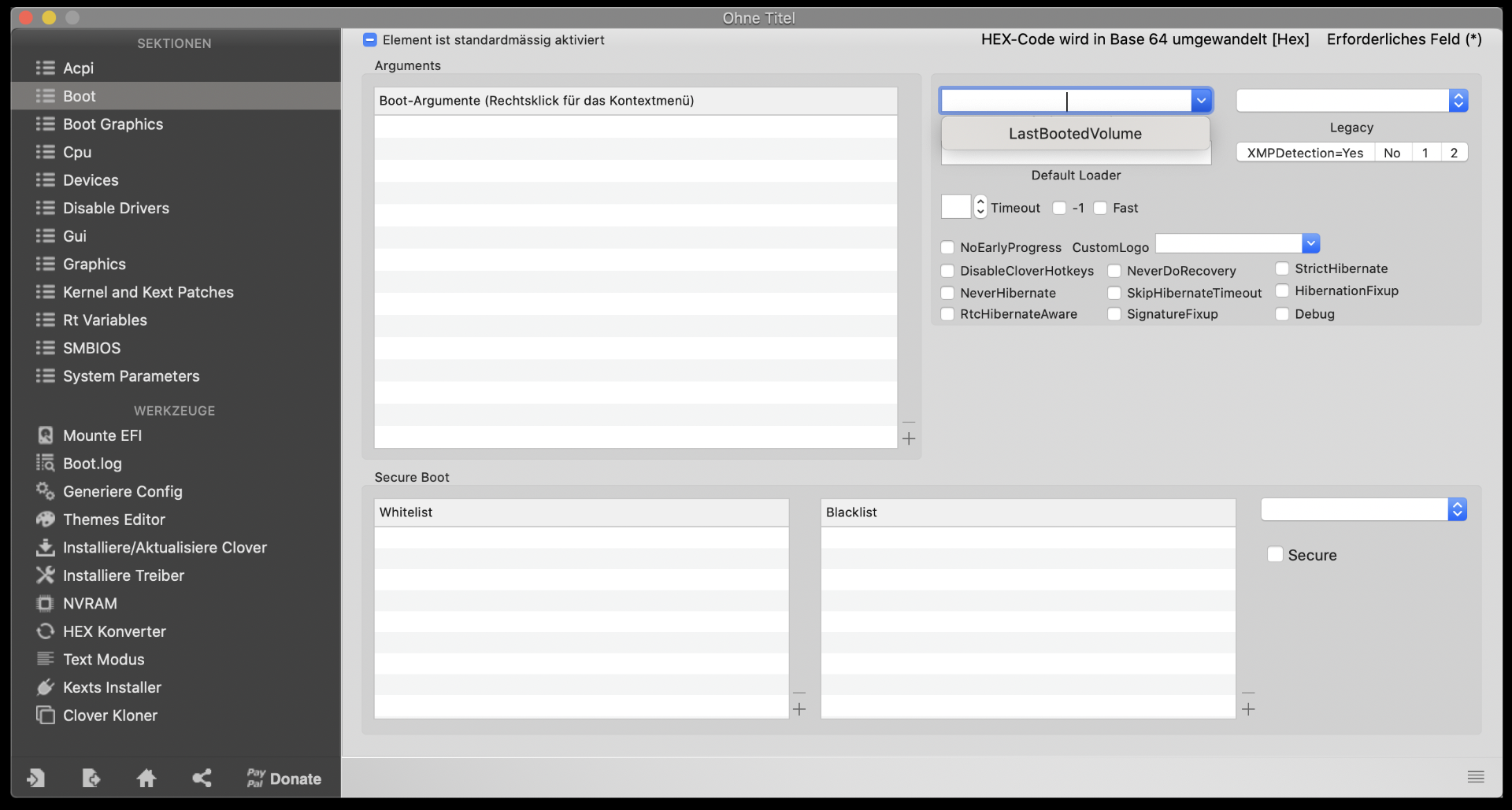Check the NoEarlyProgress option
Image resolution: width=1512 pixels, height=810 pixels.
coord(948,247)
